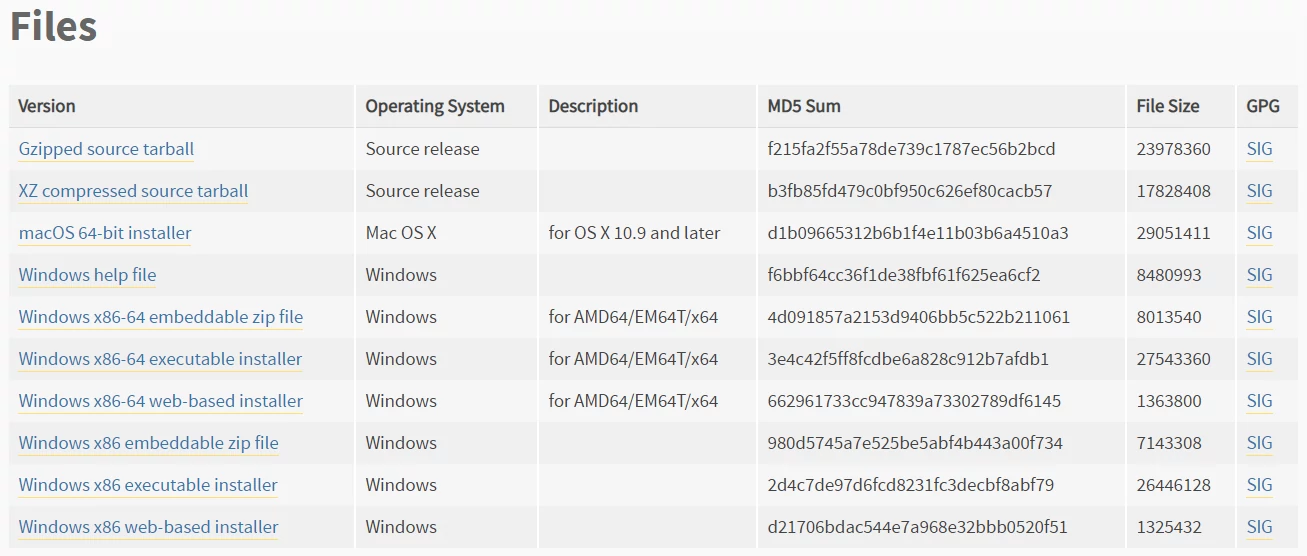
Task: Download the XZ compressed source tarball
Action: coord(133,191)
